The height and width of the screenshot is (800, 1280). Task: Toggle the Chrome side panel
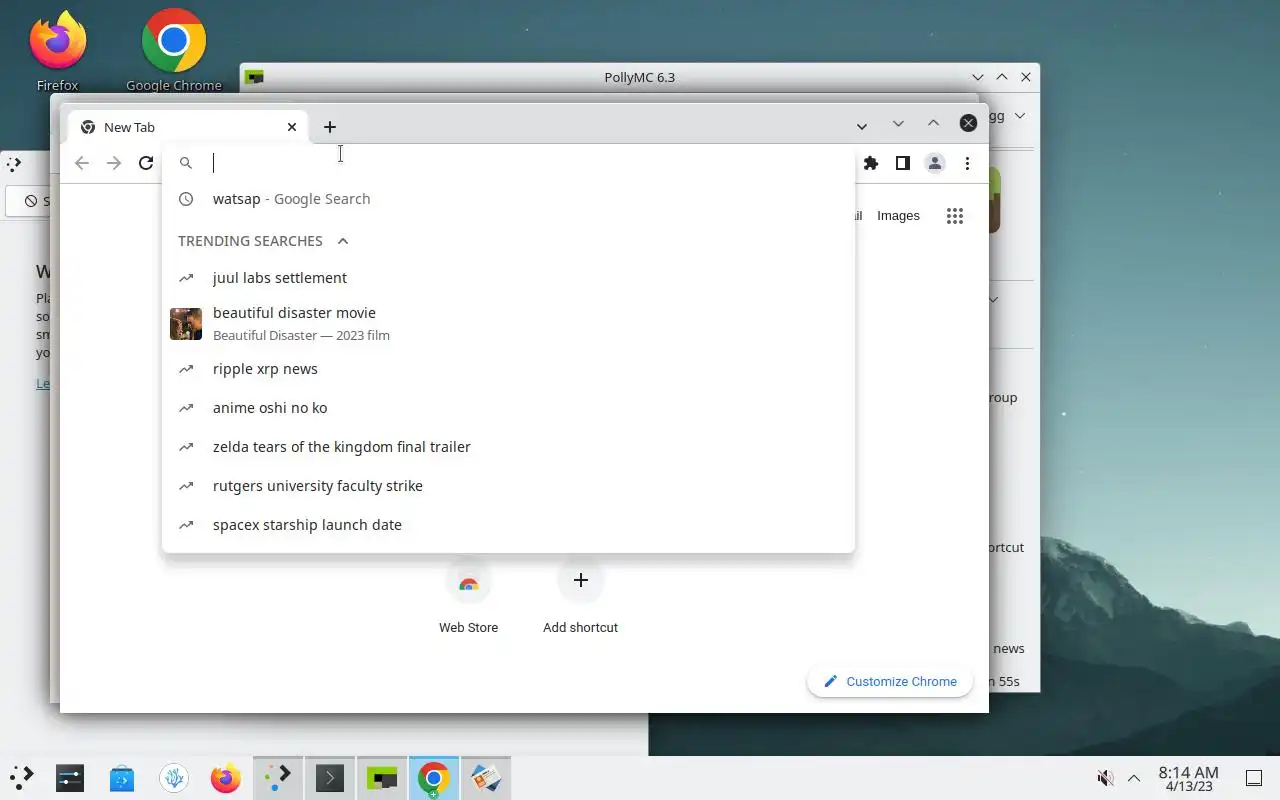[x=903, y=163]
